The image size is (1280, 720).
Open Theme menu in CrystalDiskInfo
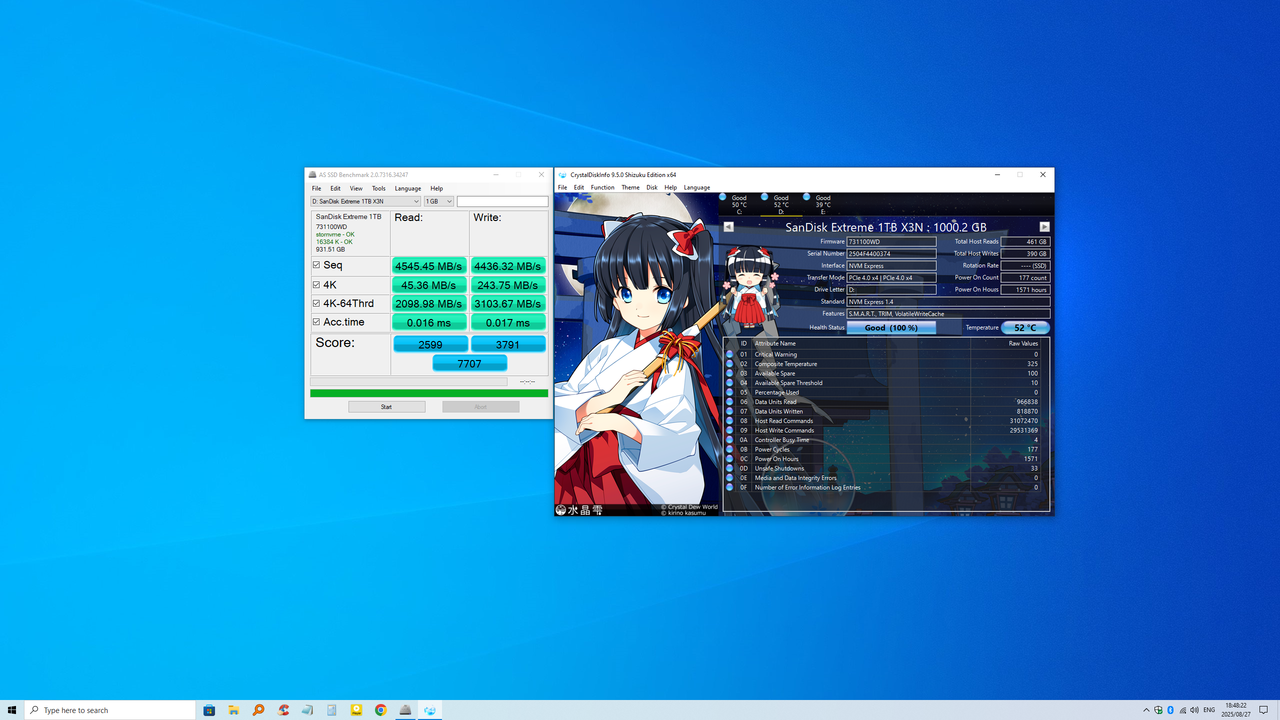pyautogui.click(x=630, y=187)
